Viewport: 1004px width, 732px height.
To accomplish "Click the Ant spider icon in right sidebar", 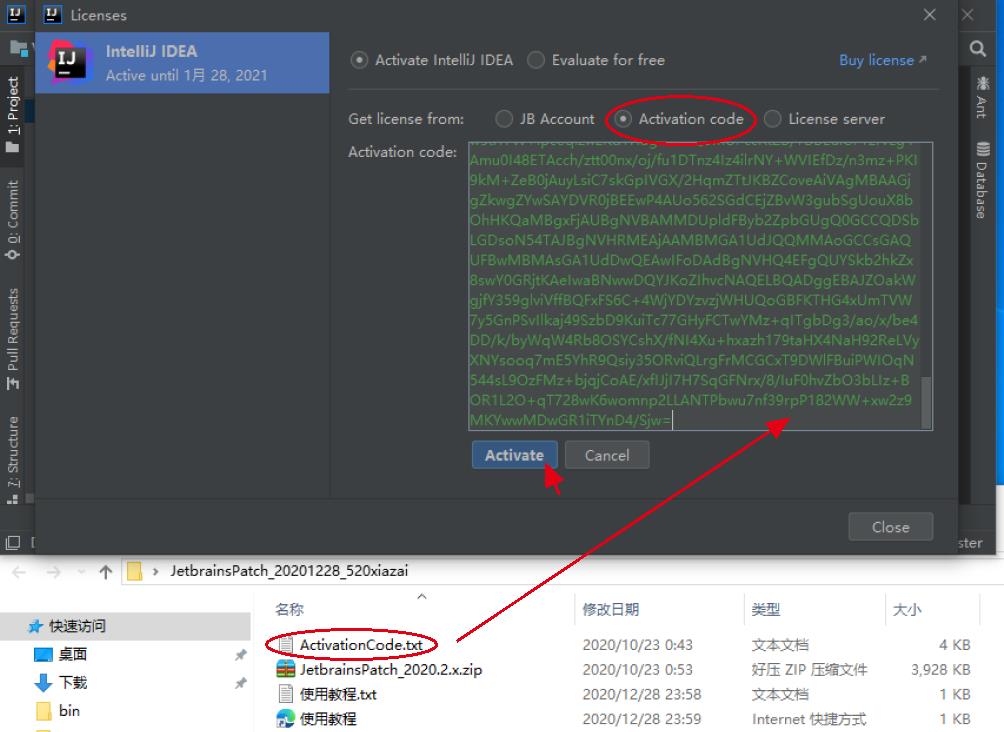I will pyautogui.click(x=982, y=84).
